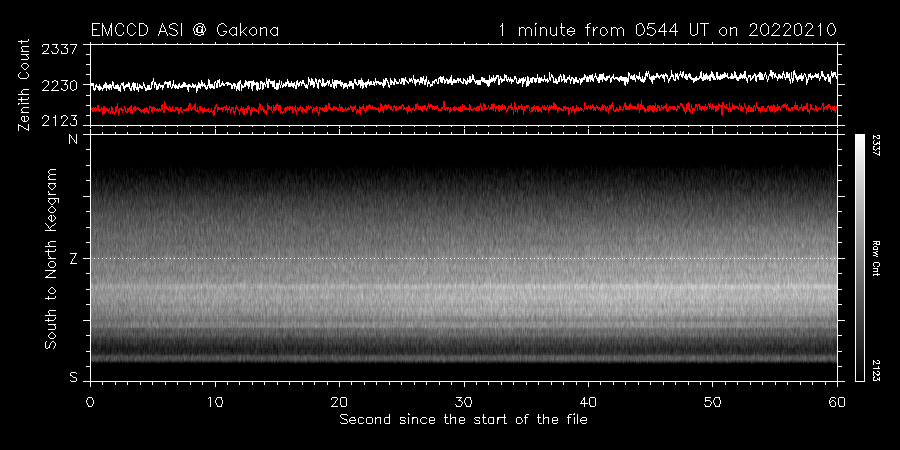
Task: Click the x-axis tick label 30
Action: [464, 401]
